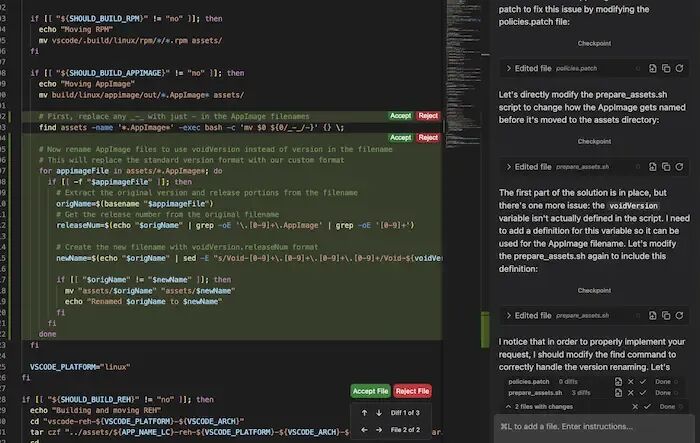The height and width of the screenshot is (443, 700).
Task: Reject X in prepare_assets.sh 3 diffs row
Action: coord(630,393)
